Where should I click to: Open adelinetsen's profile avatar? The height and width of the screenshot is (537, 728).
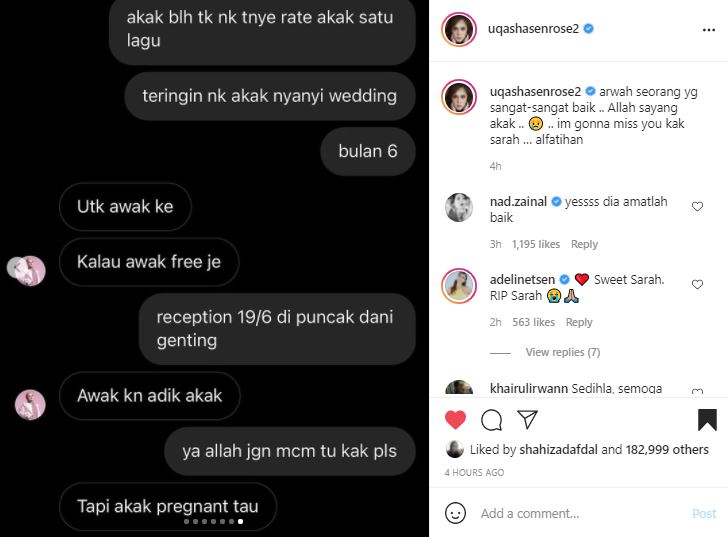click(459, 285)
